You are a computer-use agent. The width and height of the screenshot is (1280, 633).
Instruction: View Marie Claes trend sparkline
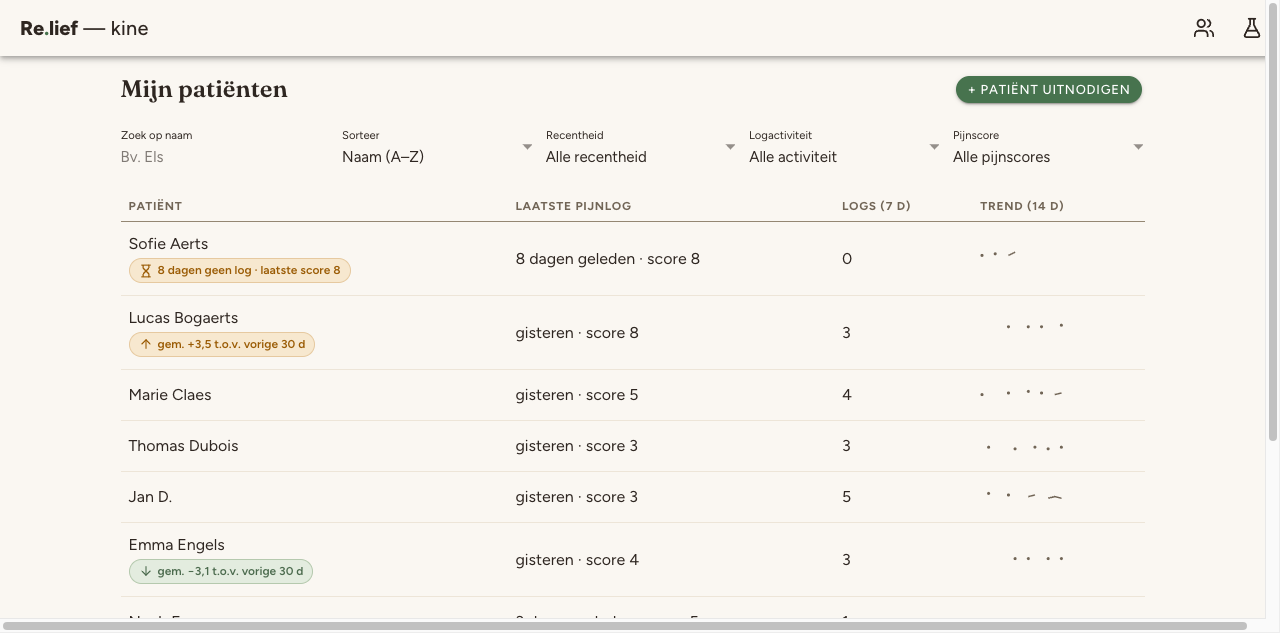(1022, 394)
